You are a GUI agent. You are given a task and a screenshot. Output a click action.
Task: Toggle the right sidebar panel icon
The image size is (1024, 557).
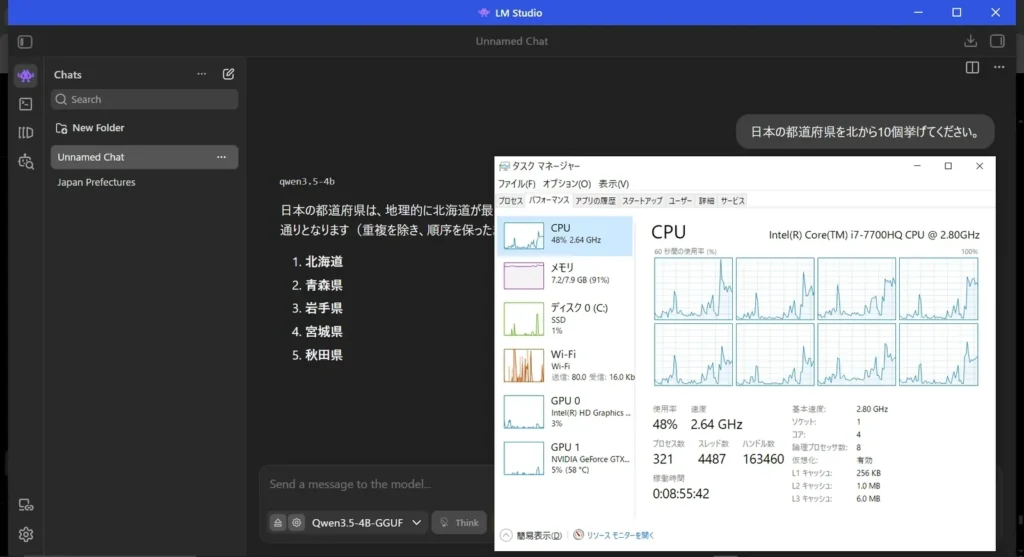point(997,41)
